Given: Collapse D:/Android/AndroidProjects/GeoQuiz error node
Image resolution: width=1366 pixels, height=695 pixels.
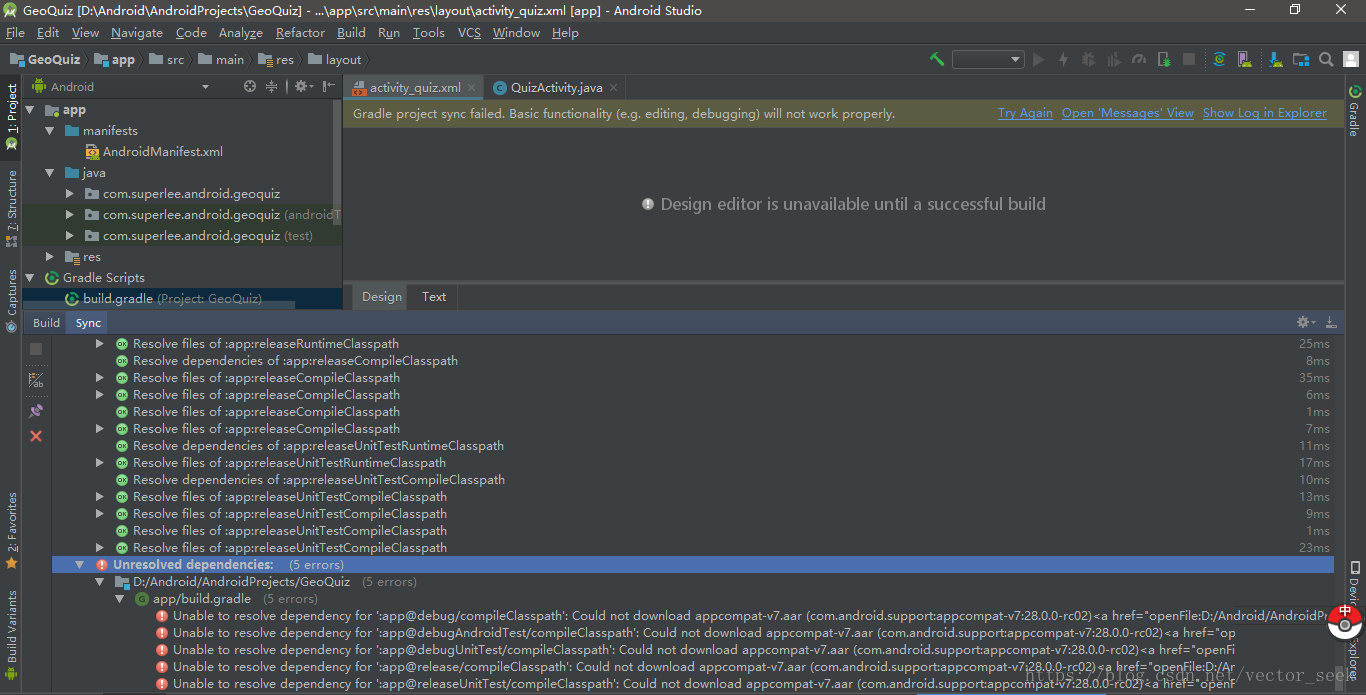Looking at the screenshot, I should [x=99, y=582].
